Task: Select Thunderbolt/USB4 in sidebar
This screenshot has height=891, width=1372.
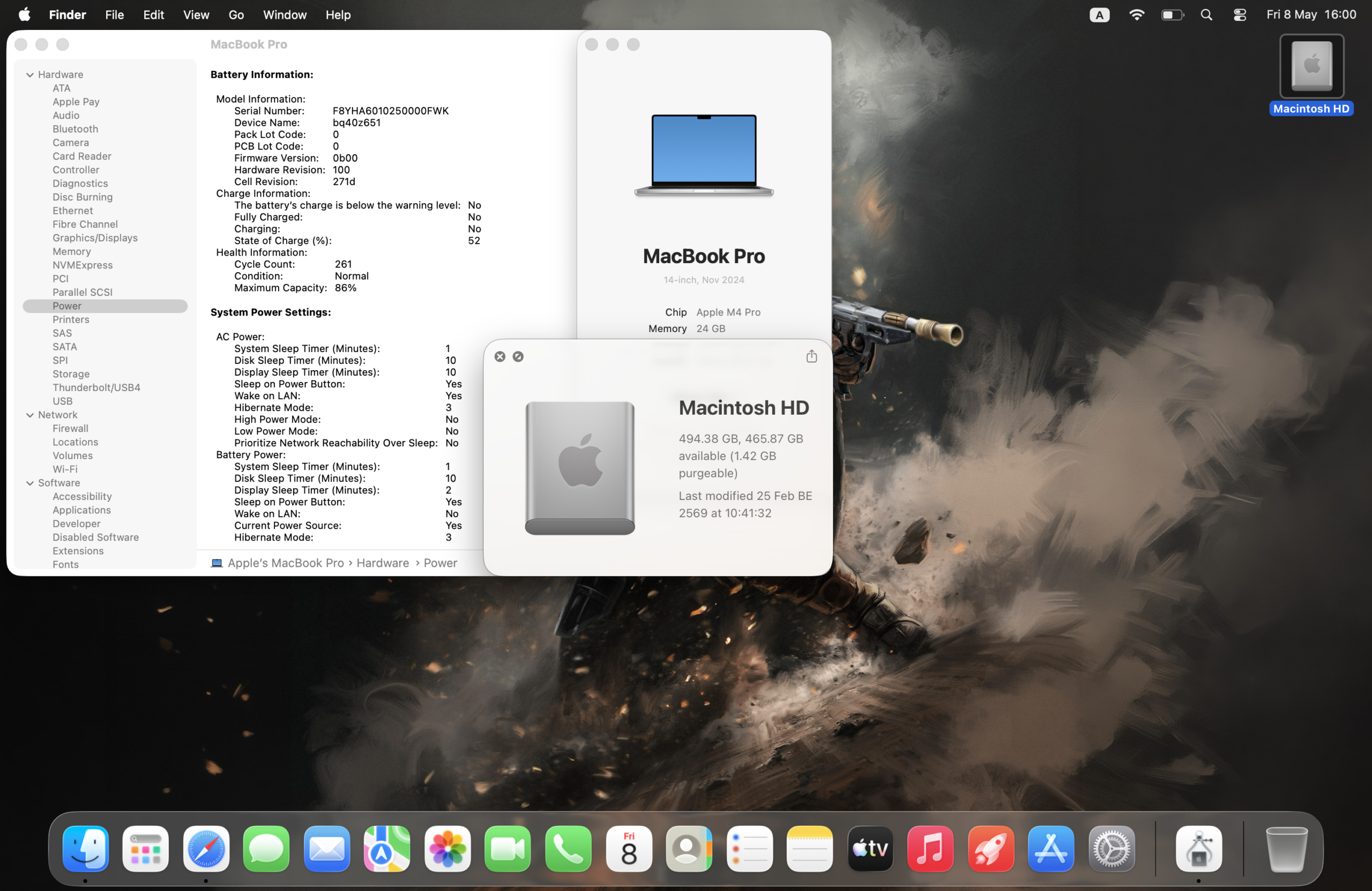Action: click(x=96, y=387)
